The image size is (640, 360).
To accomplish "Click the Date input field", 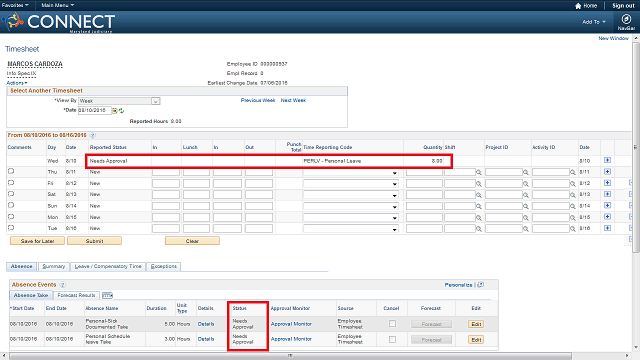I will click(95, 110).
